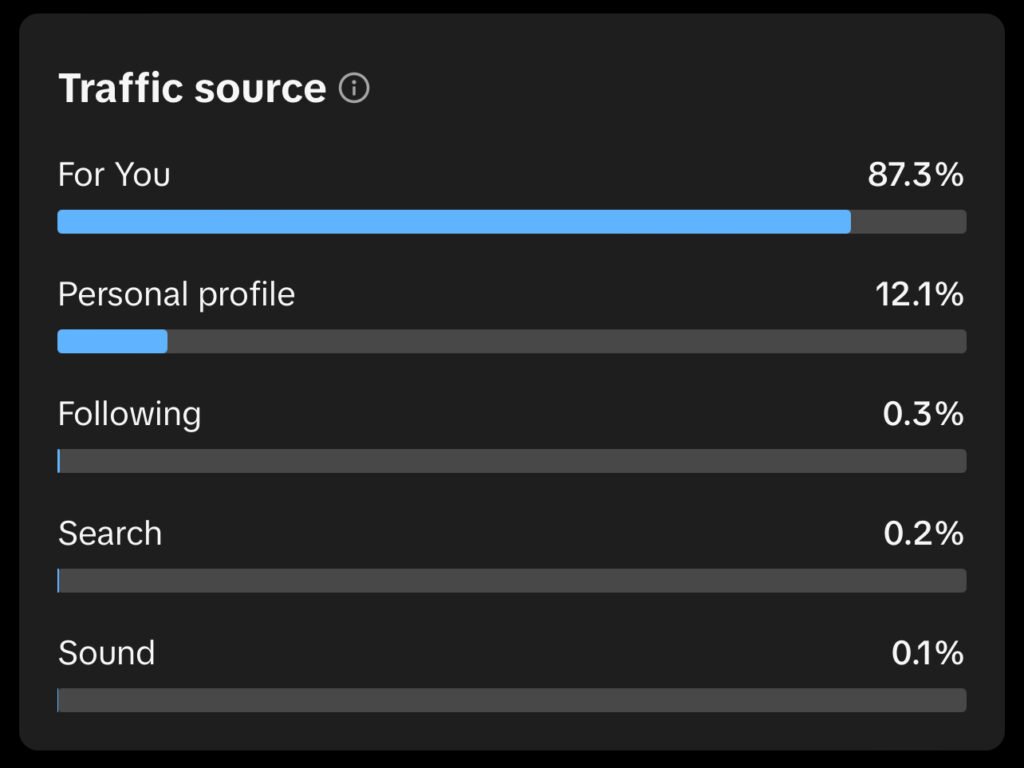The height and width of the screenshot is (768, 1024).
Task: Click the 12.1% Personal profile value
Action: (x=919, y=295)
